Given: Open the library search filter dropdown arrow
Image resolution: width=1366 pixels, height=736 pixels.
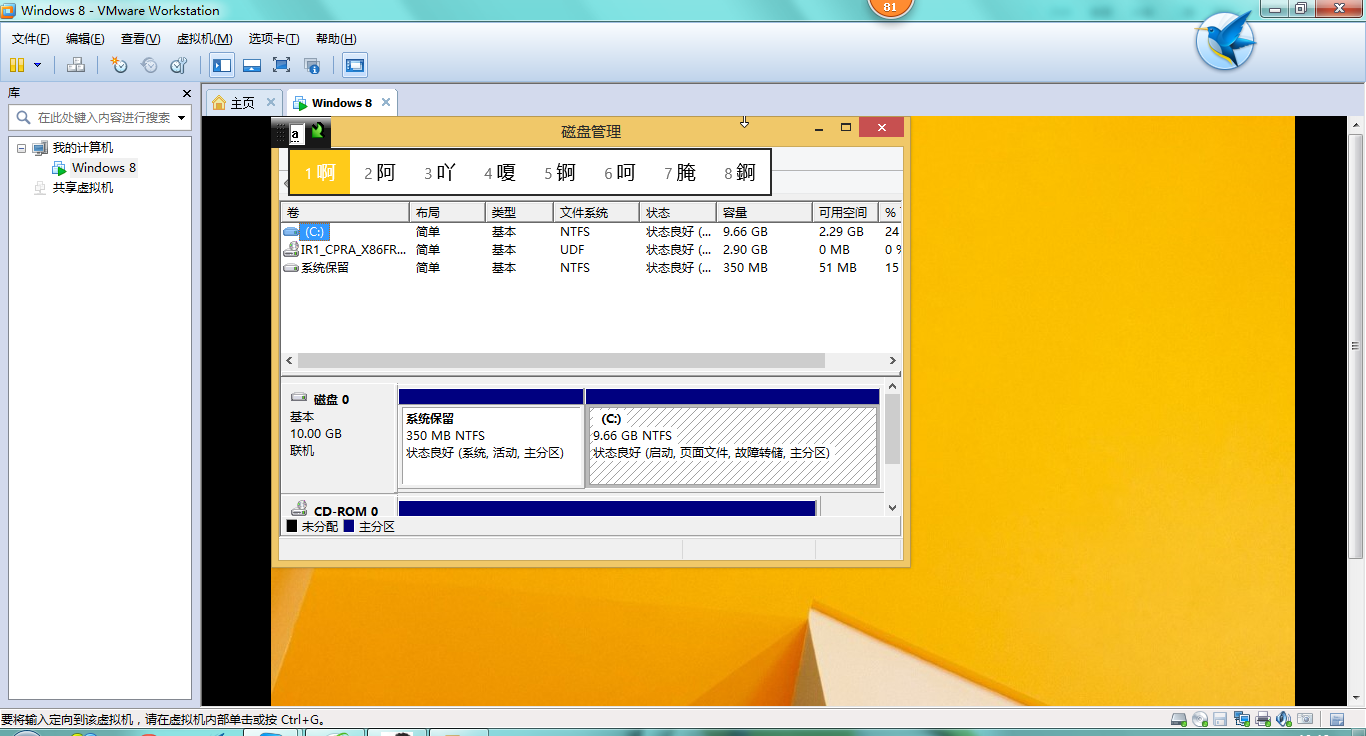Looking at the screenshot, I should tap(182, 117).
